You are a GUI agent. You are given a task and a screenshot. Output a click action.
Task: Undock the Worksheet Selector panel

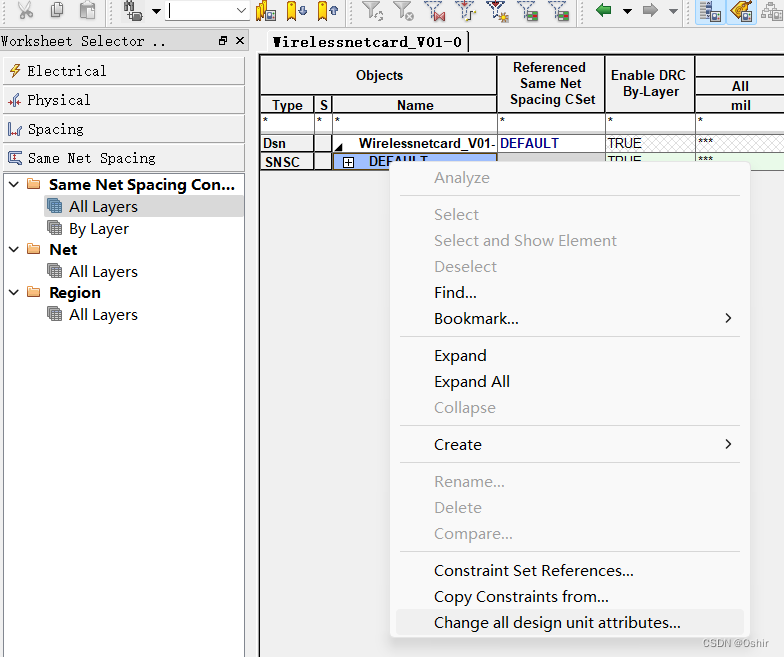click(x=222, y=41)
